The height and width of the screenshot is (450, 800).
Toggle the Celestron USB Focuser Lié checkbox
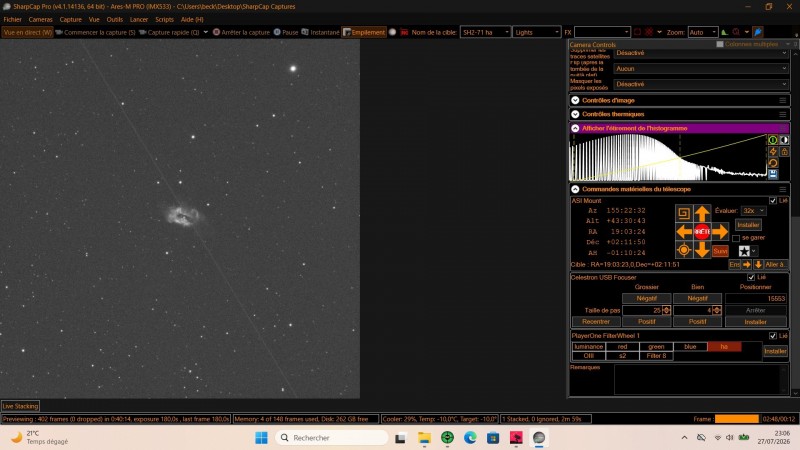click(751, 277)
